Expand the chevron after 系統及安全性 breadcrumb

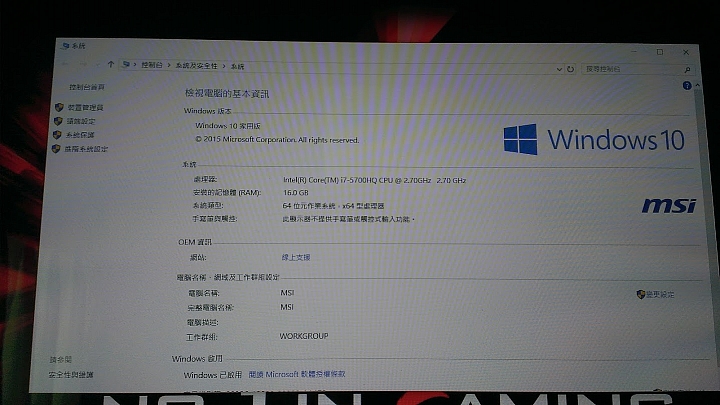224,66
